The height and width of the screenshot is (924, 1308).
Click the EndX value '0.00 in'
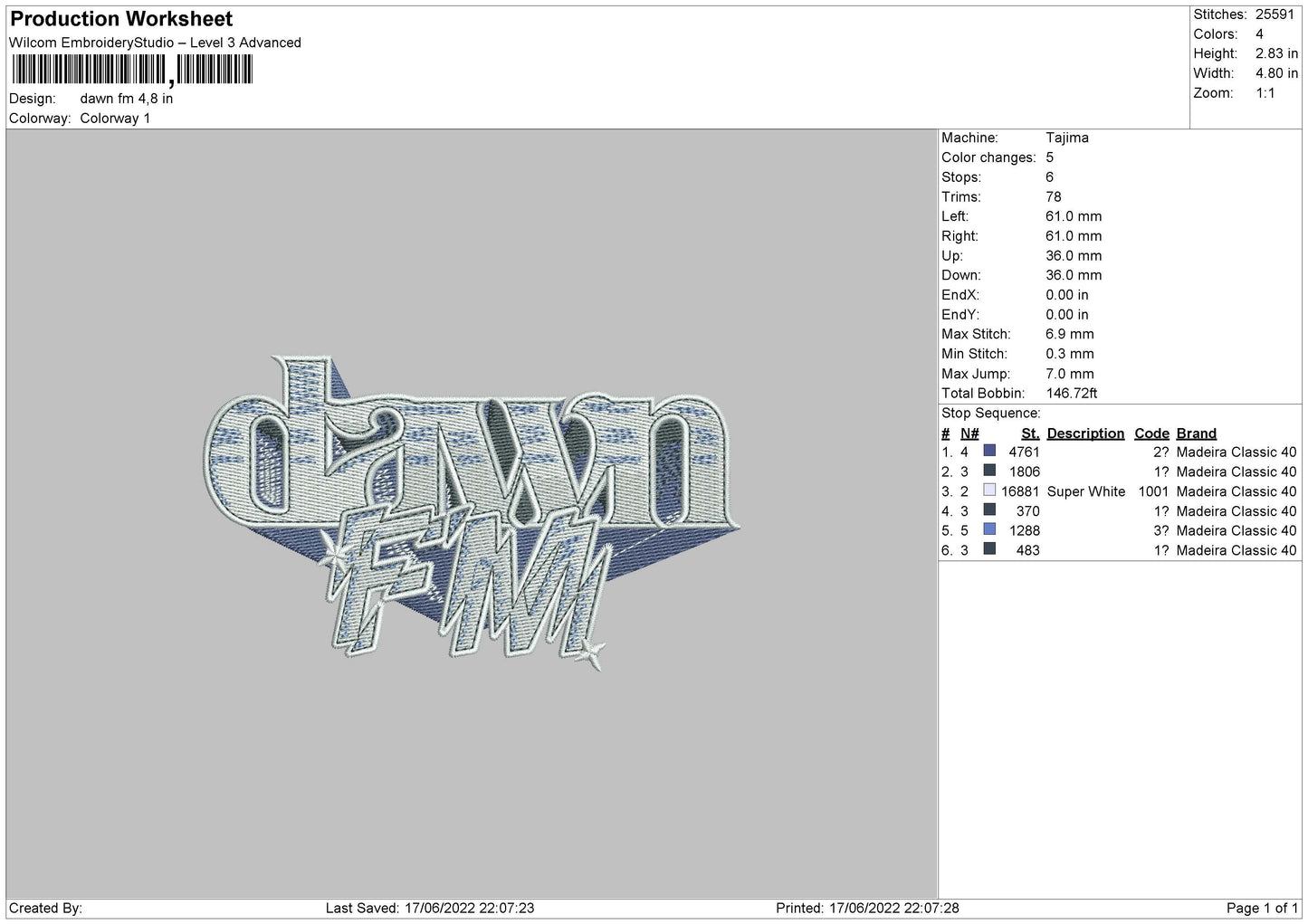[x=1067, y=295]
